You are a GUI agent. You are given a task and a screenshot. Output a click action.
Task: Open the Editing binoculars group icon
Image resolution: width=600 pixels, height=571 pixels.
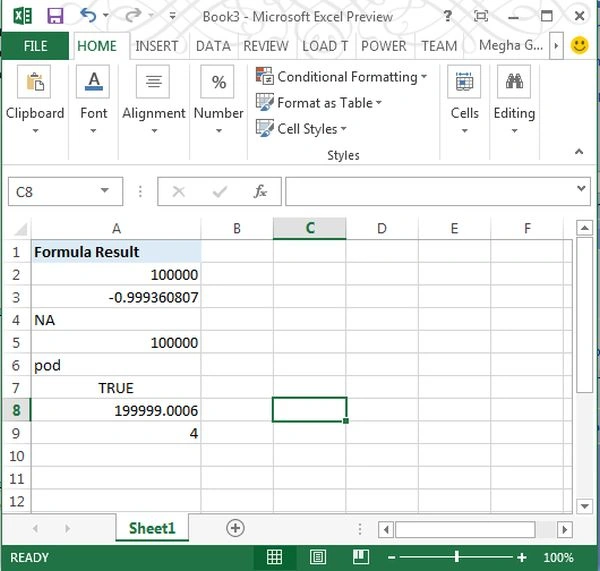[514, 82]
